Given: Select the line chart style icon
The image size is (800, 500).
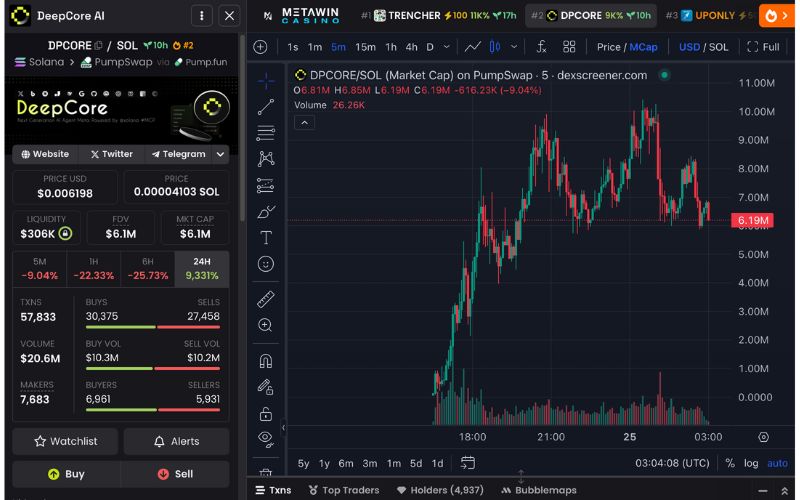Looking at the screenshot, I should point(472,47).
